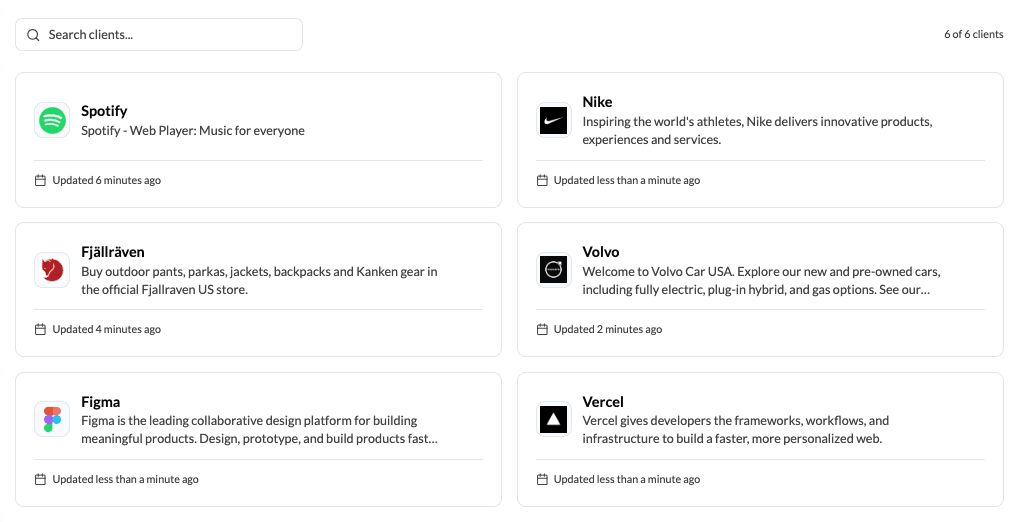
Task: Click the Vercel description text
Action: [x=735, y=429]
